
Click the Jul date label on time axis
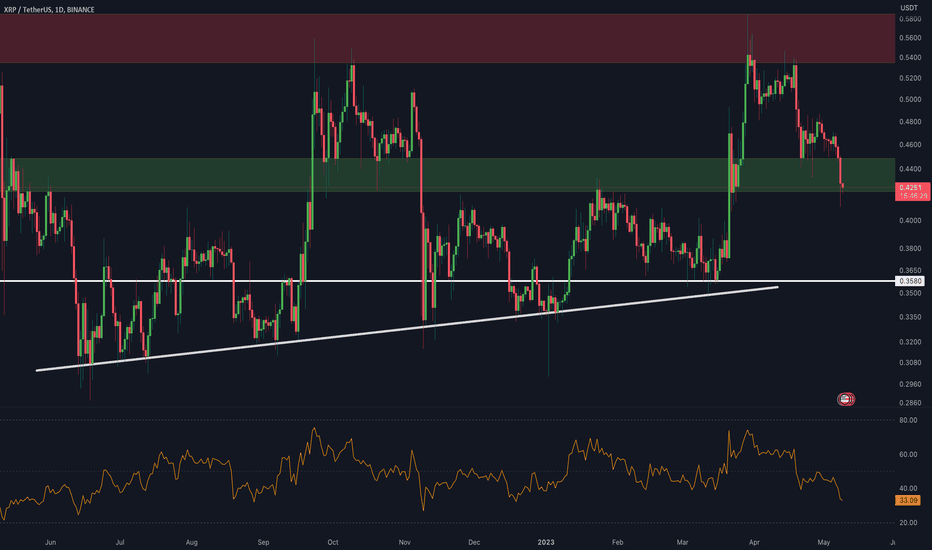pos(120,542)
